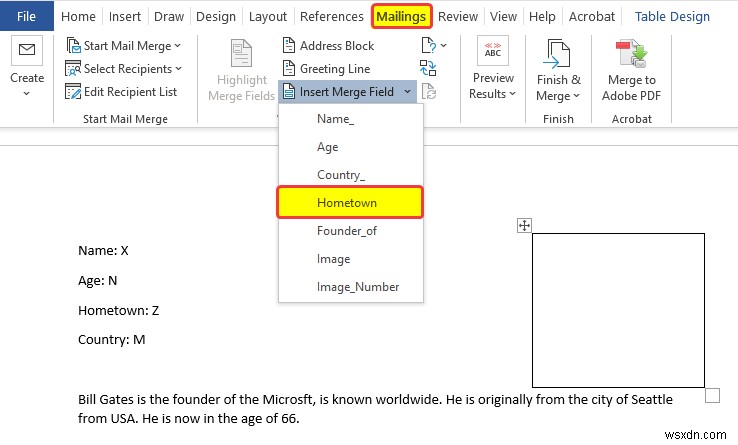Click the Address Block label

[x=337, y=46]
